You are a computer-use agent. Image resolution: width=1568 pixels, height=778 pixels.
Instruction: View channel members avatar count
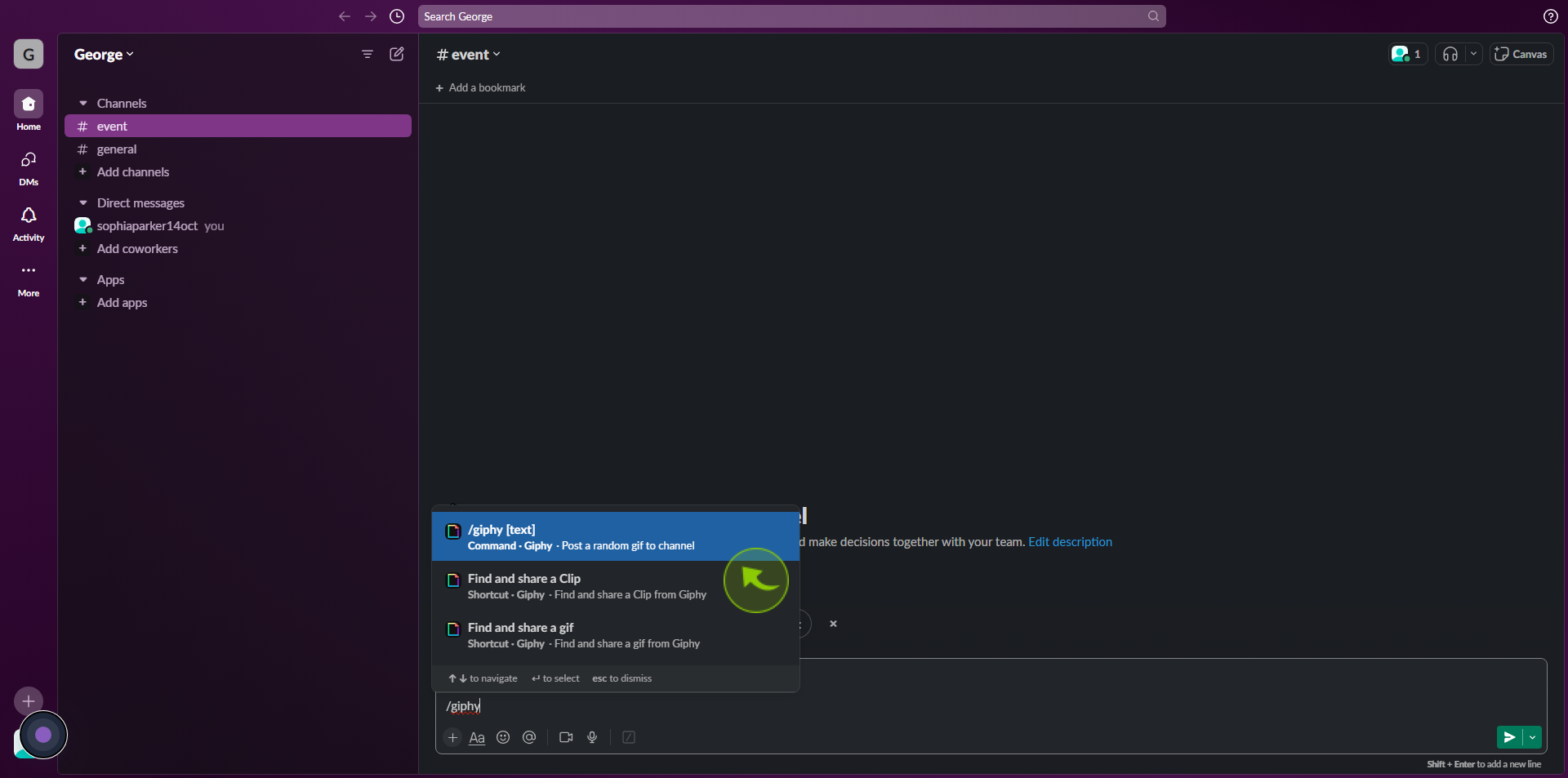[1408, 54]
